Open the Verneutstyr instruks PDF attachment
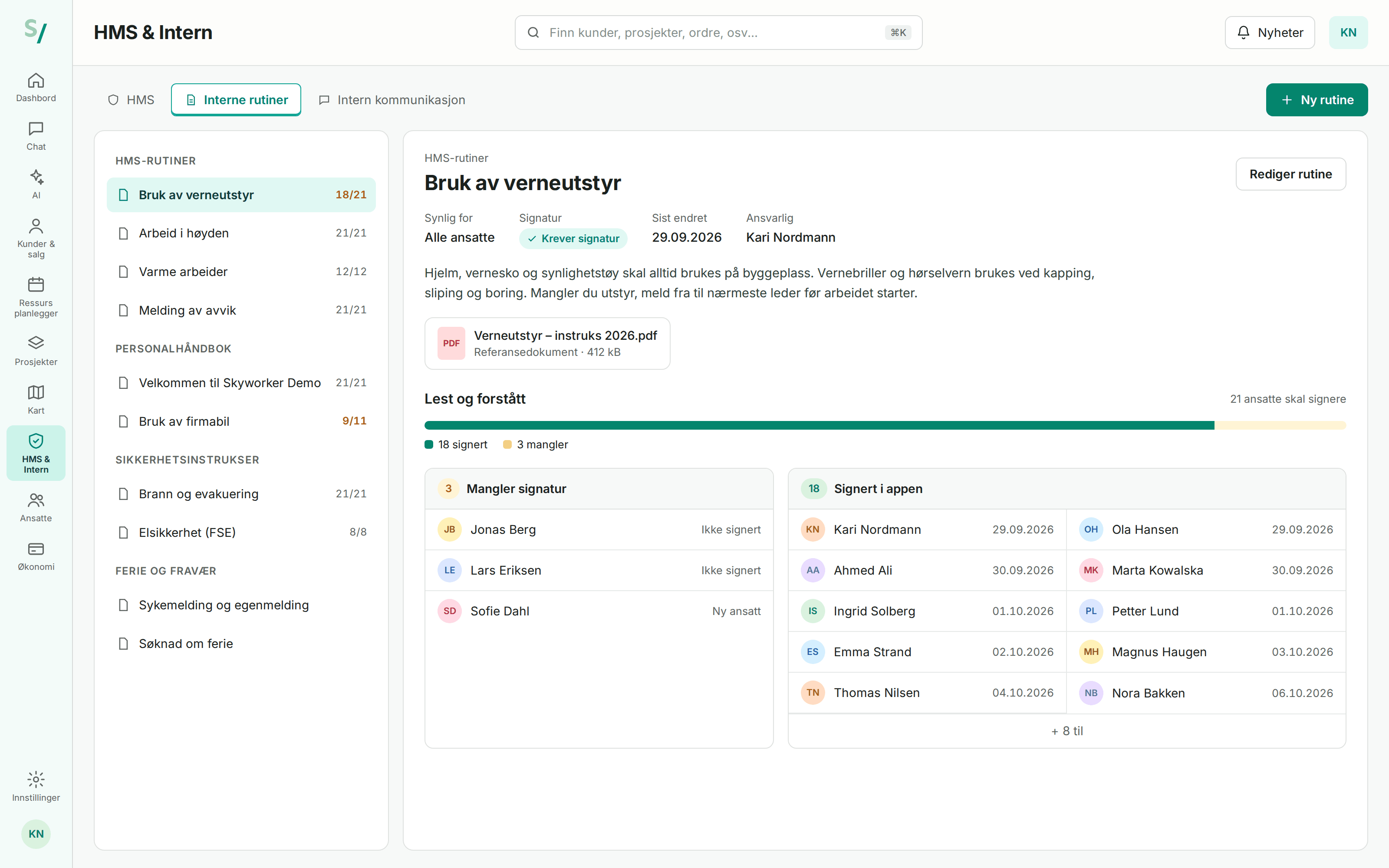Screen dimensions: 1389x868 pos(547,343)
